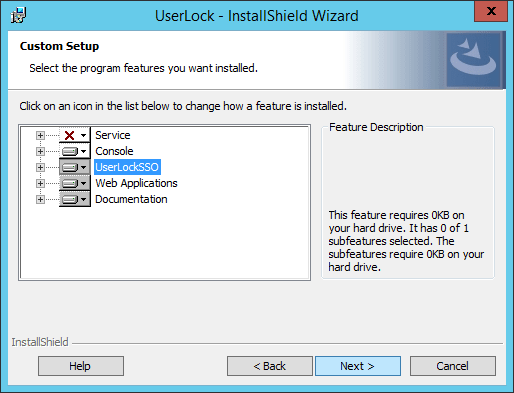Click the Next > button

[358, 366]
